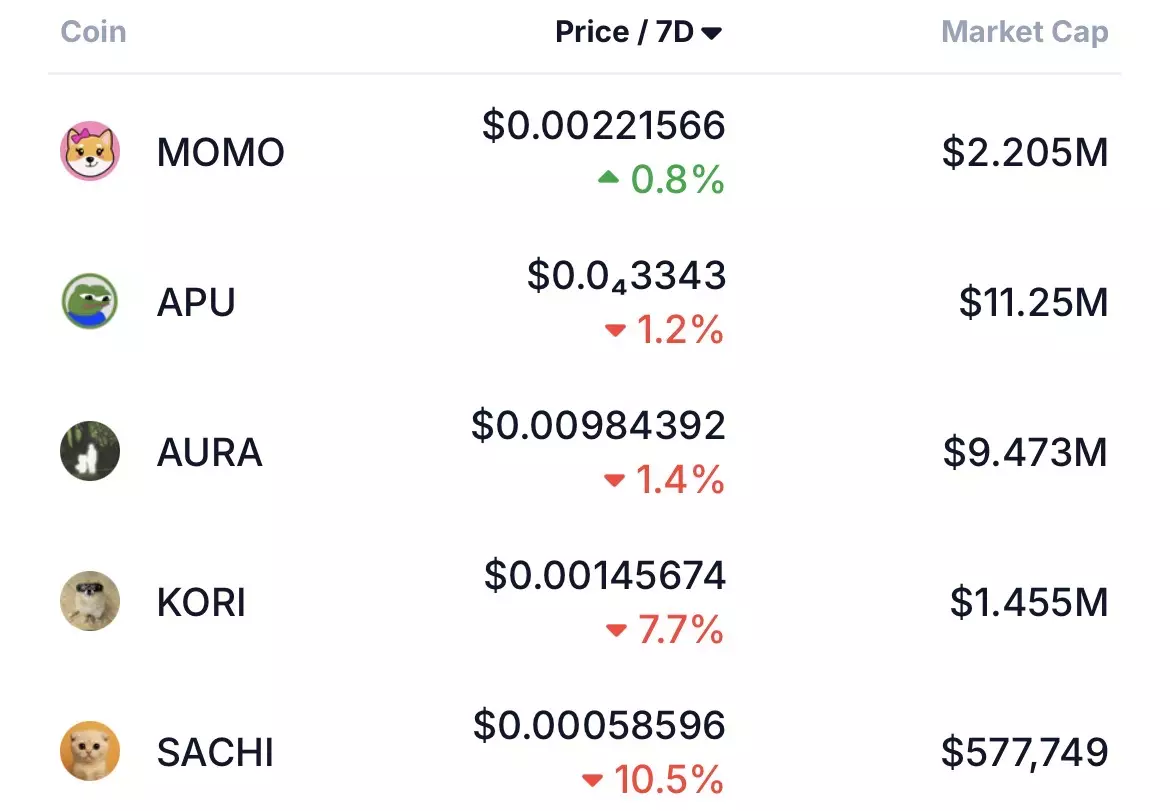Image resolution: width=1170 pixels, height=811 pixels.
Task: Open the KORI dog coin icon
Action: pyautogui.click(x=90, y=601)
